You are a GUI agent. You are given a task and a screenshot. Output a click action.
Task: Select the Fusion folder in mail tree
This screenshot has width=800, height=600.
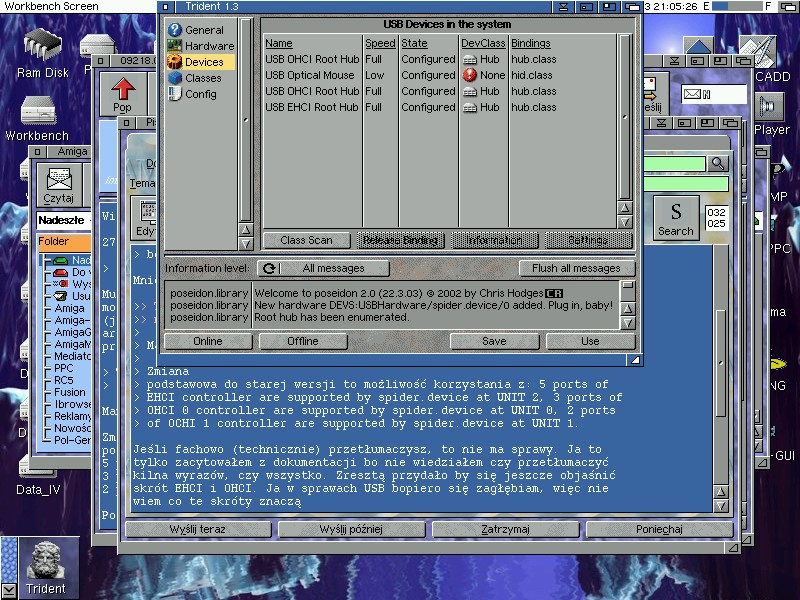[70, 392]
